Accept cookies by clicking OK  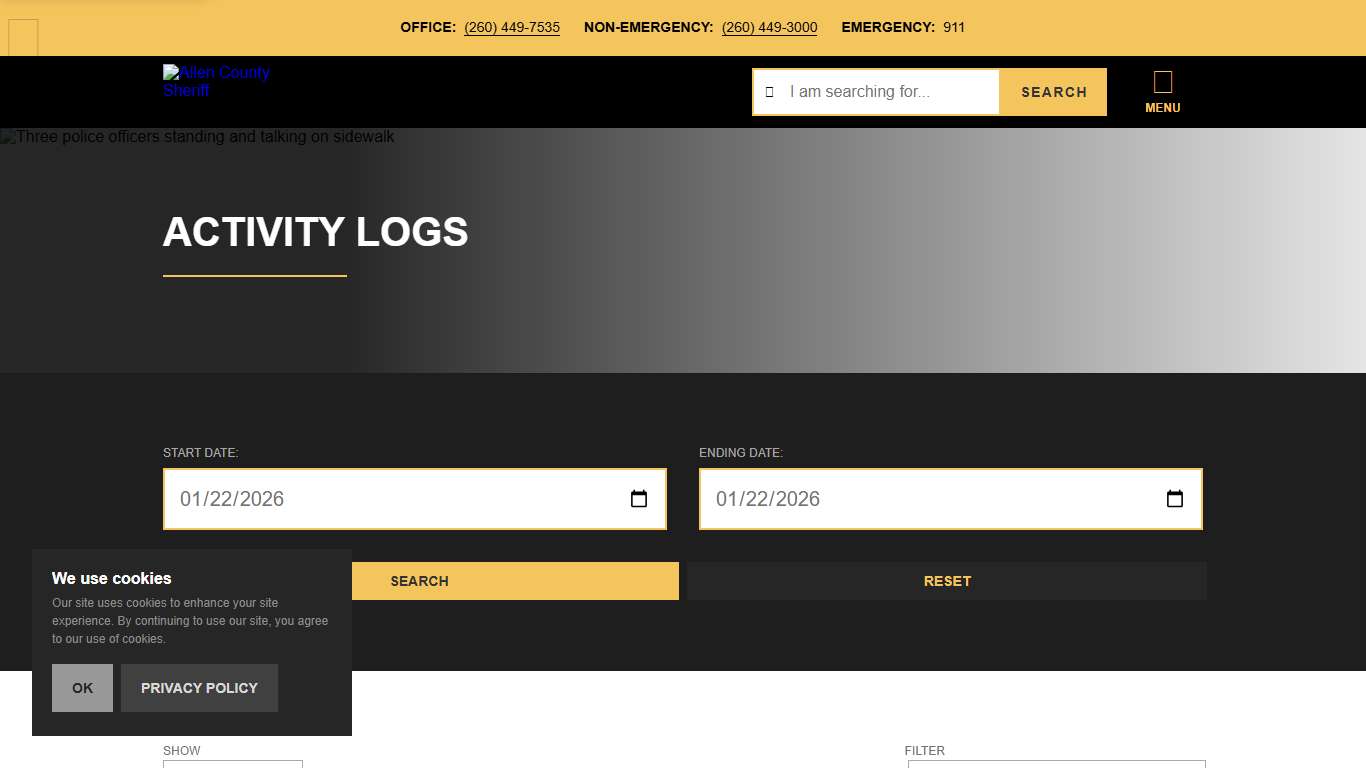pos(82,687)
